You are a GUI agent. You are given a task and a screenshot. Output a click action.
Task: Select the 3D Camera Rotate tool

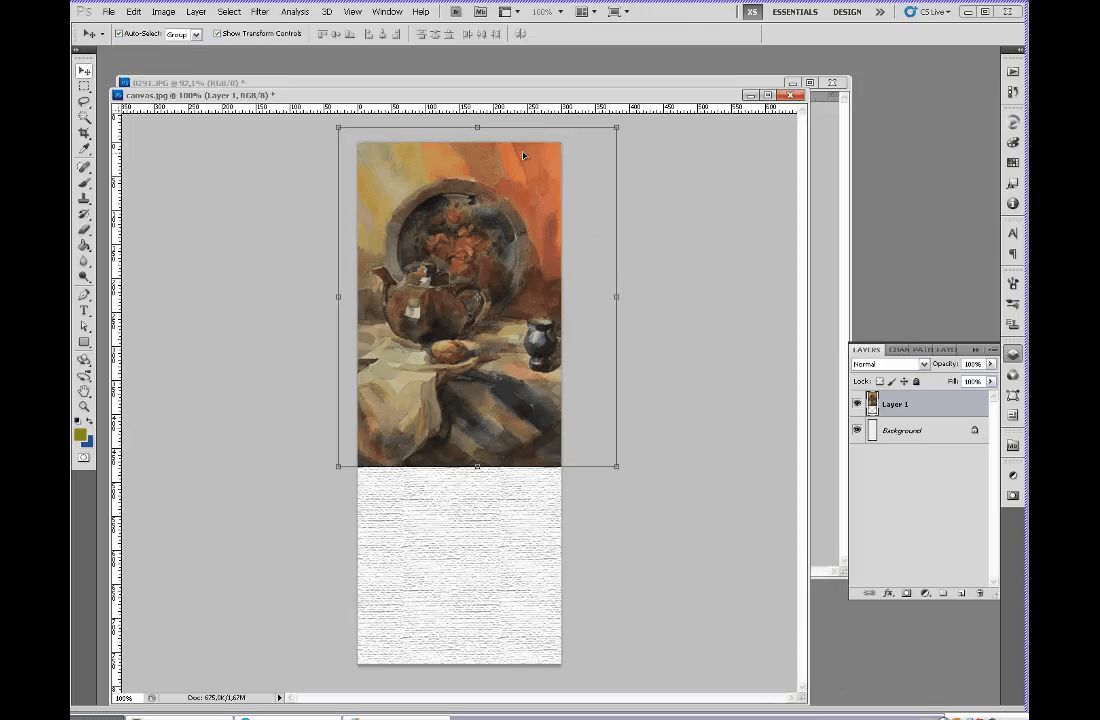coord(83,375)
